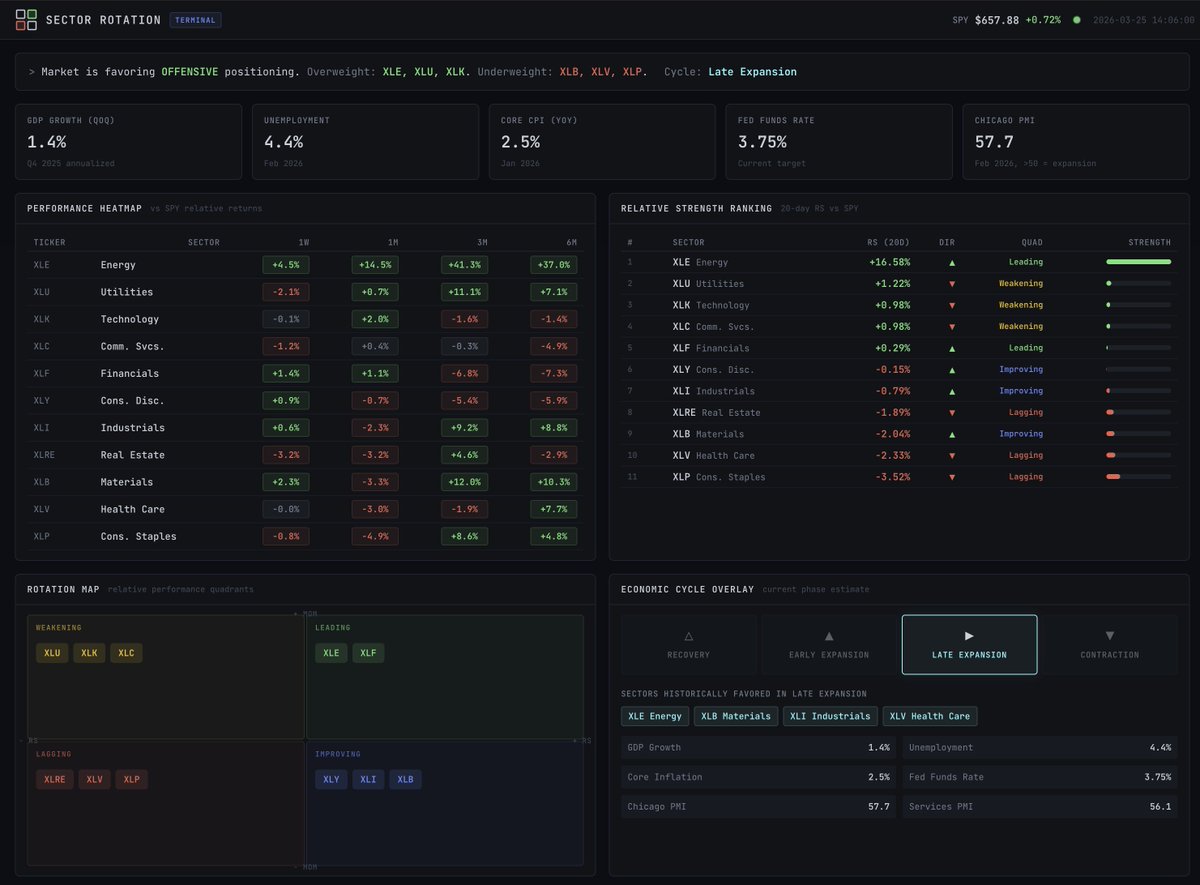Click the down direction arrow for XLK Technology

pyautogui.click(x=952, y=305)
